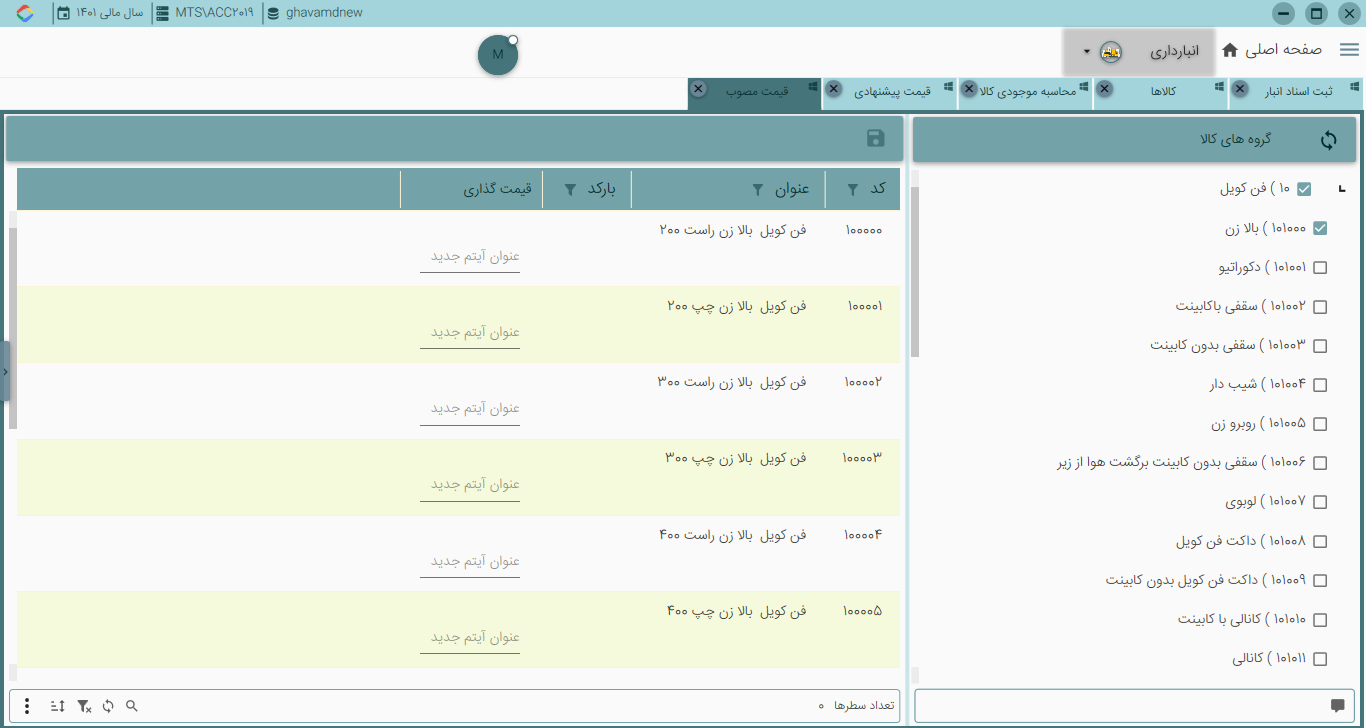The height and width of the screenshot is (728, 1366).
Task: Click the ghavamdnew database icon
Action: (273, 14)
